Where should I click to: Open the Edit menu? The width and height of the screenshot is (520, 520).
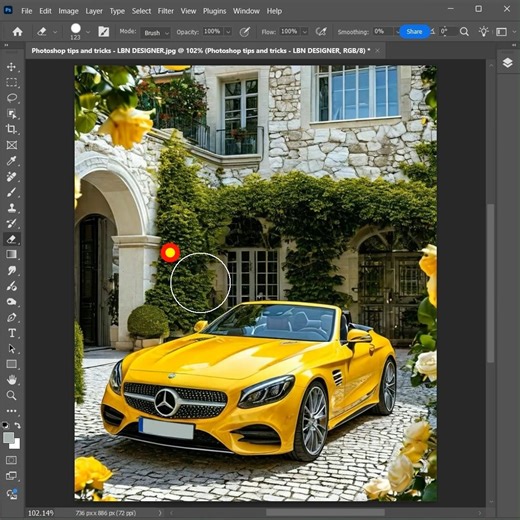tap(45, 11)
